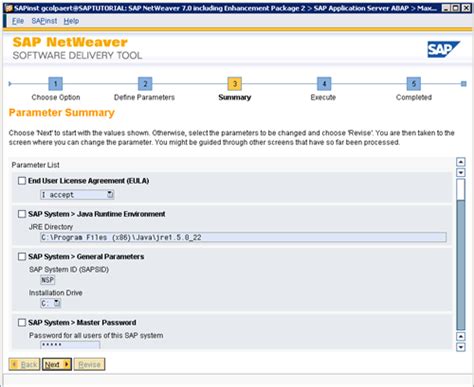The height and width of the screenshot is (387, 474).
Task: Click the 'Completed' step label
Action: click(x=414, y=97)
